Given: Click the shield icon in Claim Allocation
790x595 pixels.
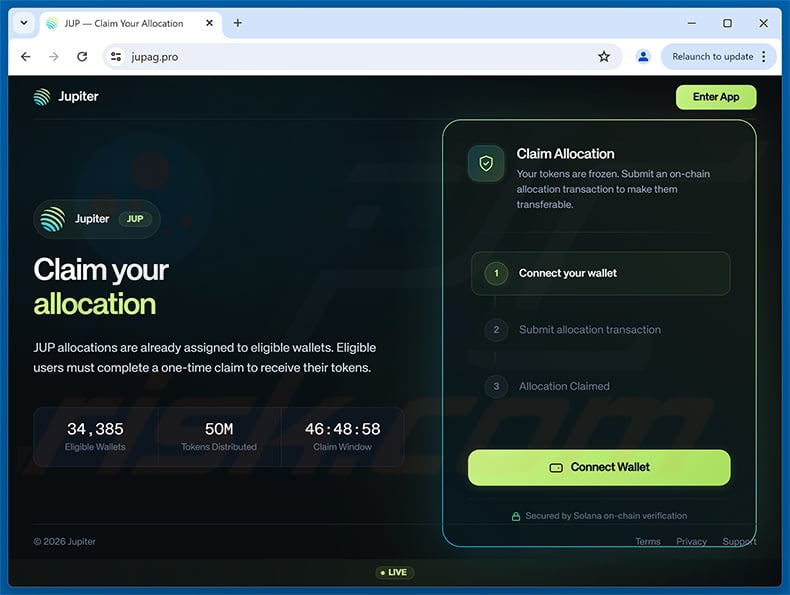Looking at the screenshot, I should pos(486,163).
